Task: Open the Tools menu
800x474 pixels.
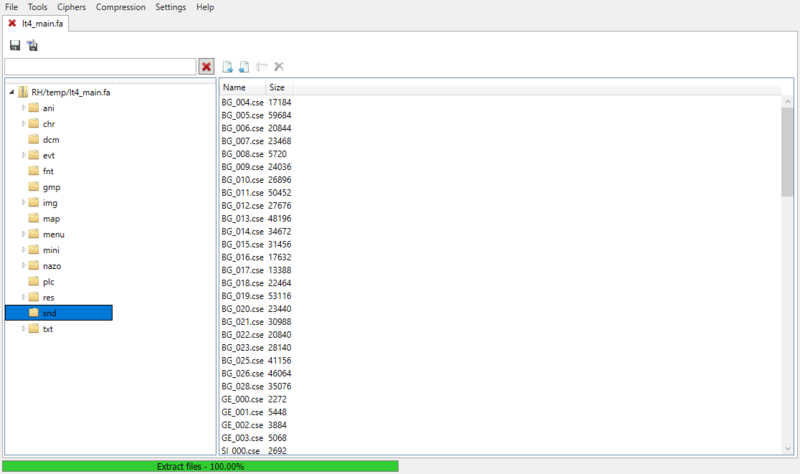Action: pyautogui.click(x=37, y=7)
